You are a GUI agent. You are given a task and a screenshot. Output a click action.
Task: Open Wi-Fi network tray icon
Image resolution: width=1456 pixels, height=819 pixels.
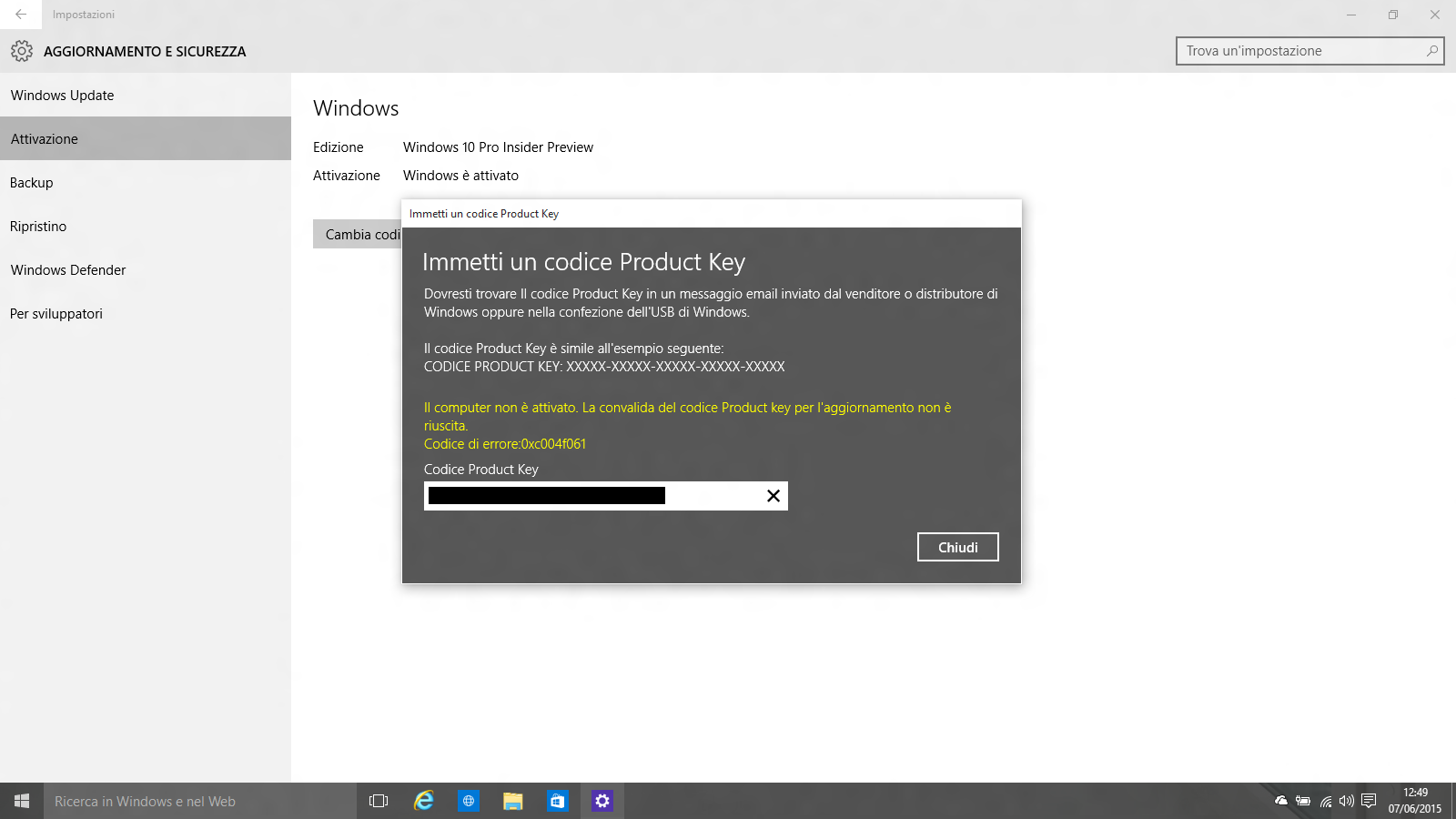tap(1326, 801)
